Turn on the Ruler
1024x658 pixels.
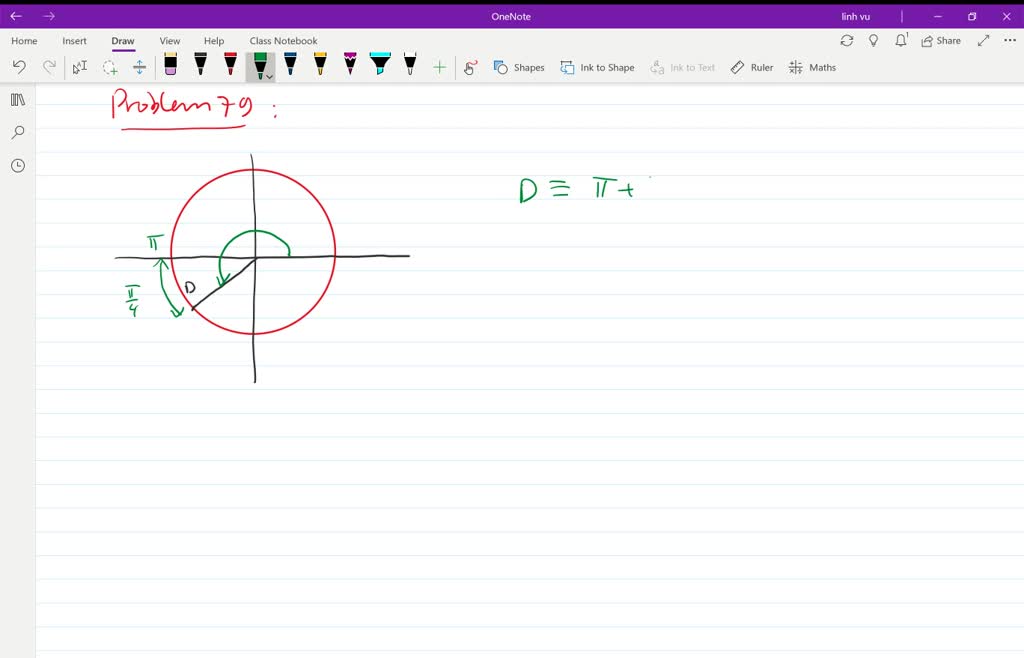(751, 67)
